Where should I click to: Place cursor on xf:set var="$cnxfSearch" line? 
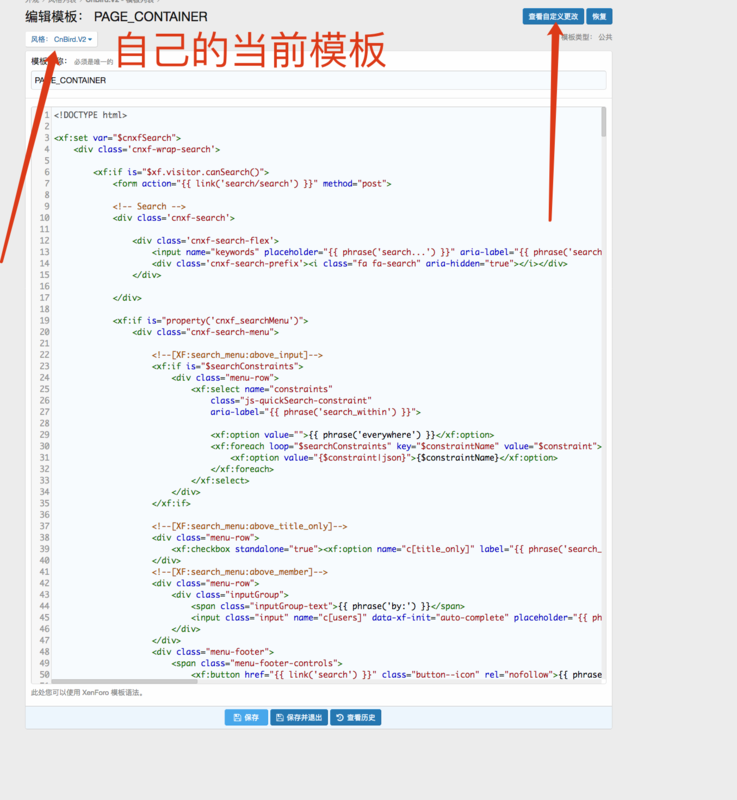click(117, 138)
